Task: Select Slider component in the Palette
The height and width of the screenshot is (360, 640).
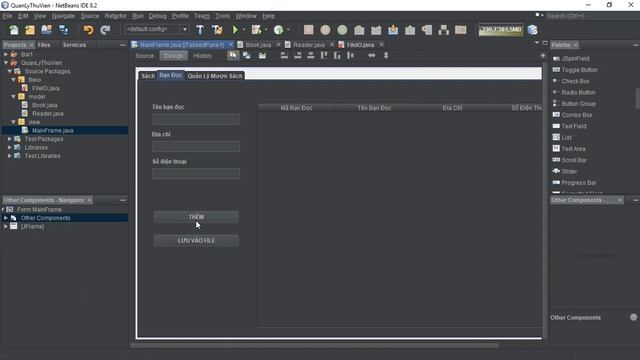Action: point(569,171)
